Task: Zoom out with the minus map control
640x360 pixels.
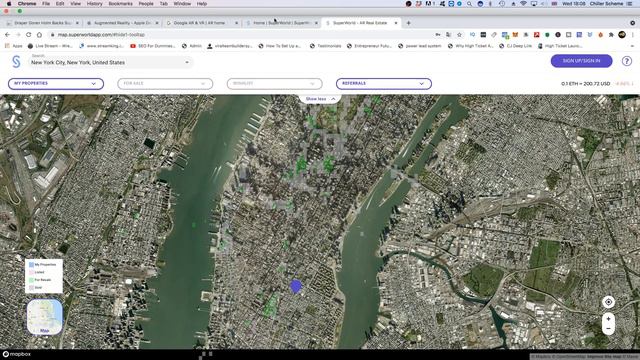Action: point(608,329)
